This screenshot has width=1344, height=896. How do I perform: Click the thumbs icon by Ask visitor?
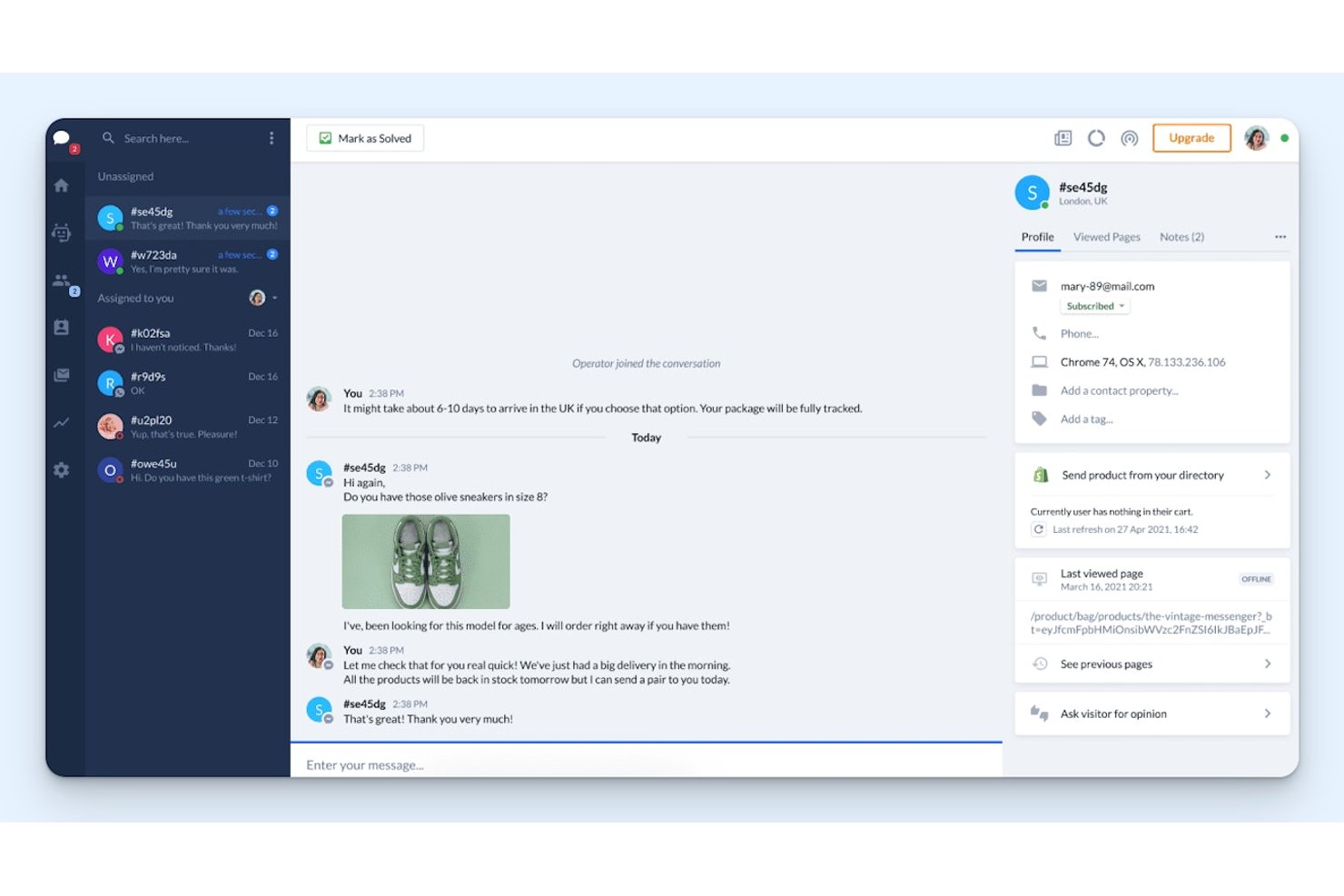pyautogui.click(x=1039, y=714)
